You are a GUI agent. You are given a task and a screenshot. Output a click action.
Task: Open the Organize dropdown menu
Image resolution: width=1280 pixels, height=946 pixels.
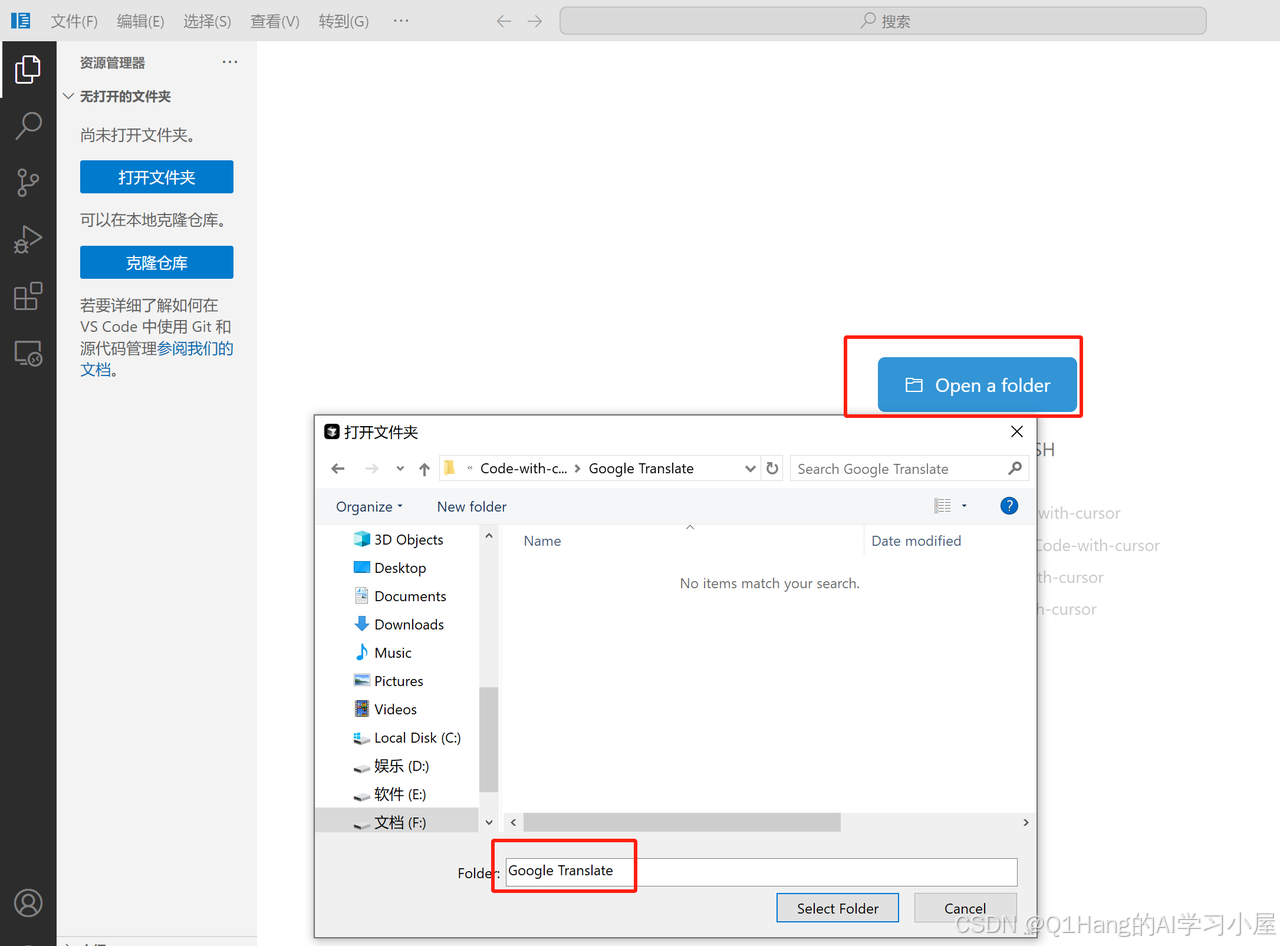pos(369,506)
